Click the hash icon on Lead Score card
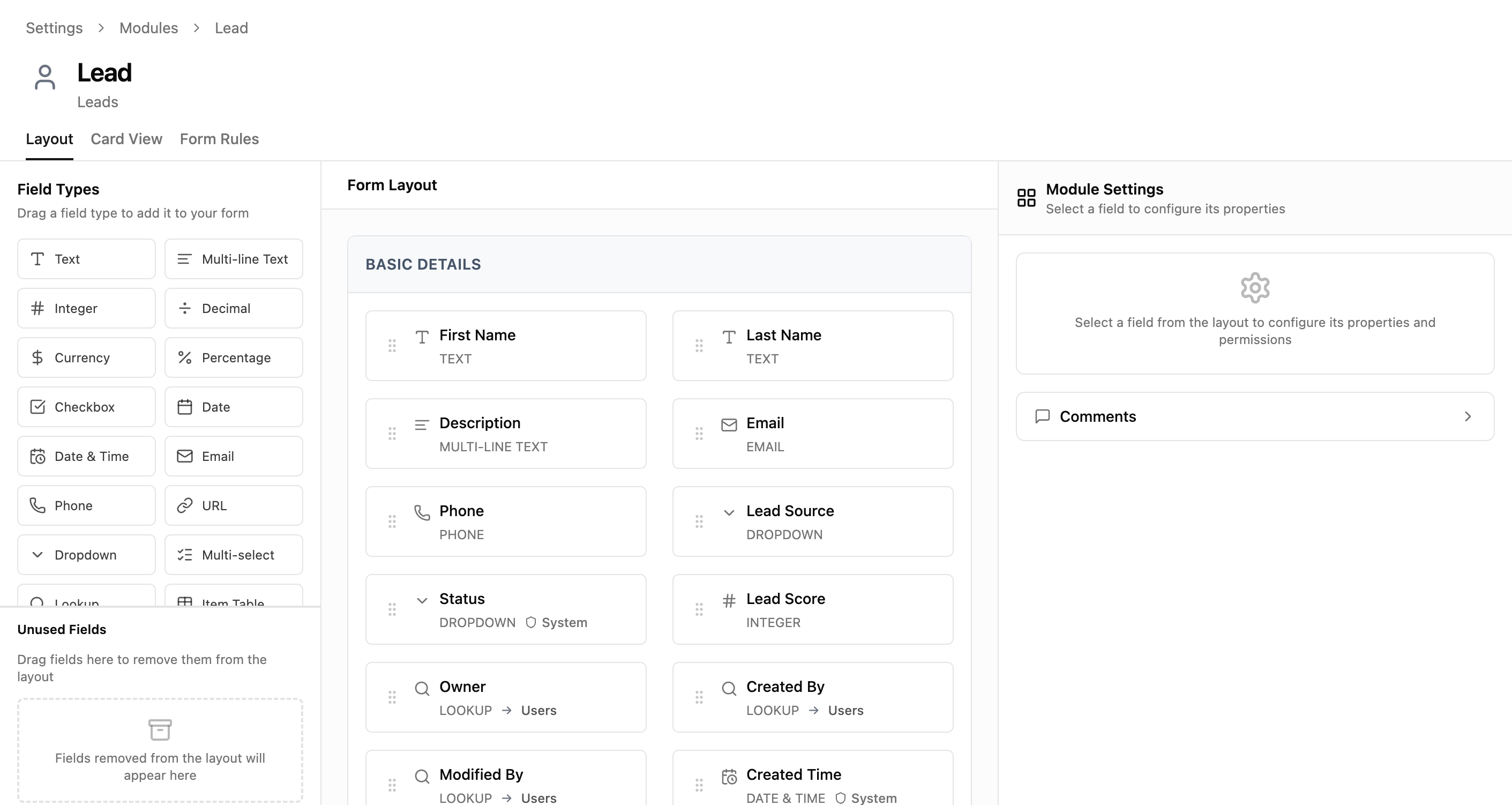 [729, 601]
